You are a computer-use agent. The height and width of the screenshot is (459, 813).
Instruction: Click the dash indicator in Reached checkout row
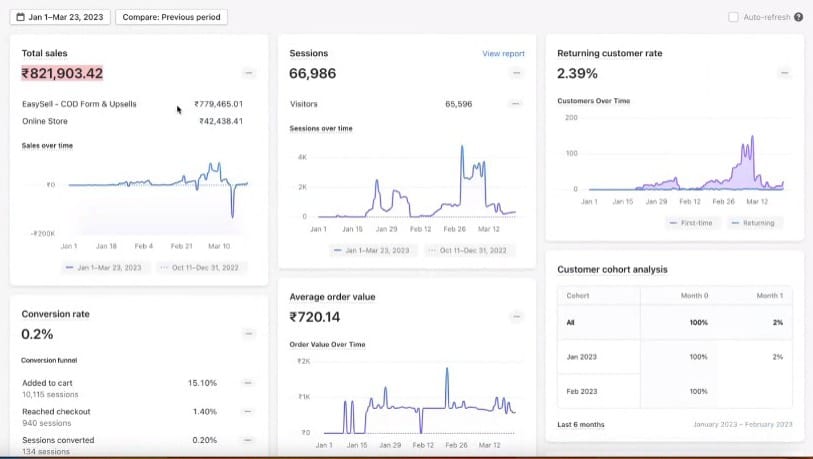click(248, 412)
